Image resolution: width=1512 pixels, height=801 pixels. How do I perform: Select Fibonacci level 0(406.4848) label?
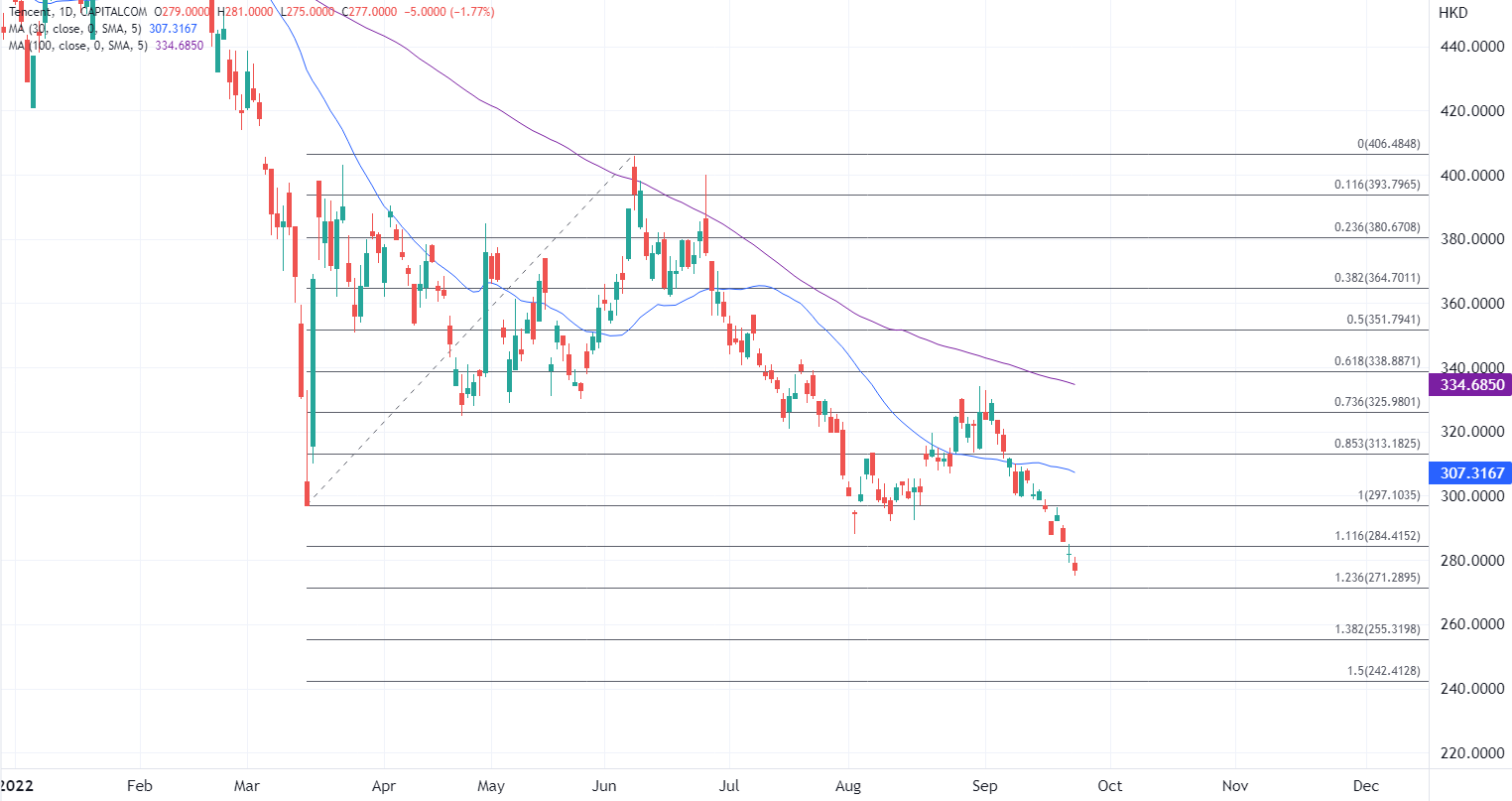coord(1388,144)
